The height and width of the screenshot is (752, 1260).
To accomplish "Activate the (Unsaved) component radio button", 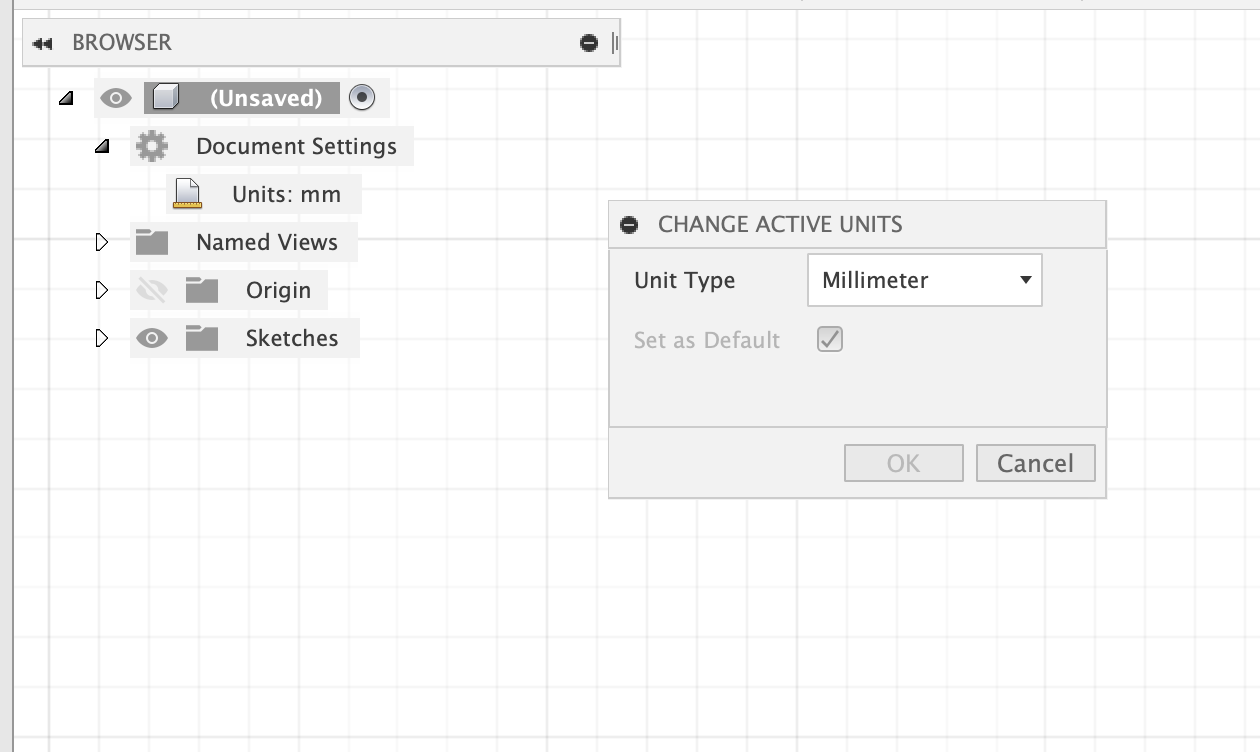I will click(362, 98).
